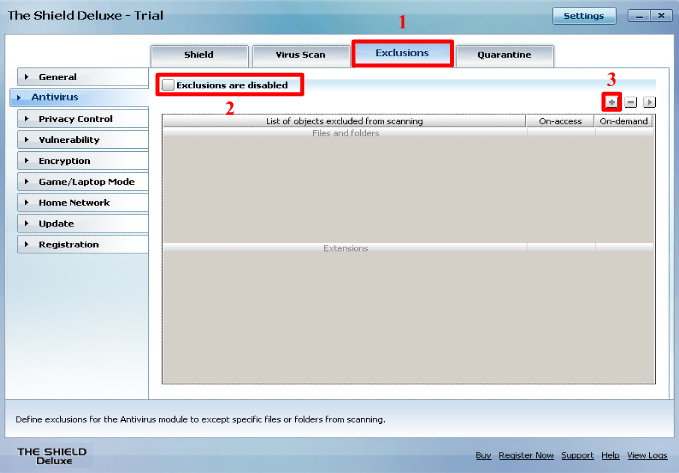
Task: Expand the Registration section arrow
Action: [27, 244]
